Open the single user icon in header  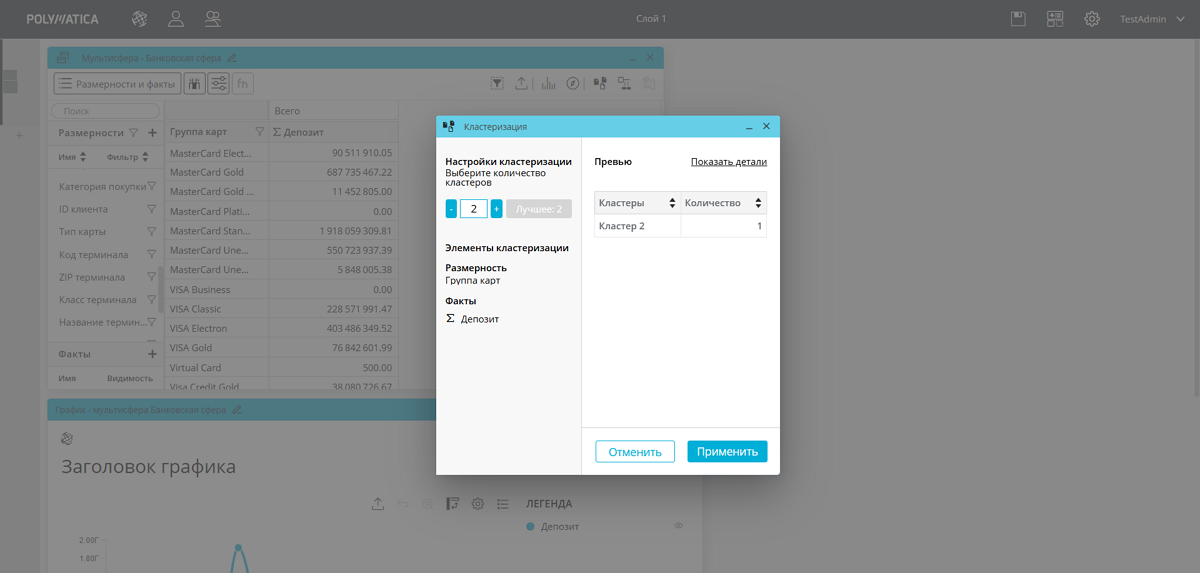click(x=176, y=19)
